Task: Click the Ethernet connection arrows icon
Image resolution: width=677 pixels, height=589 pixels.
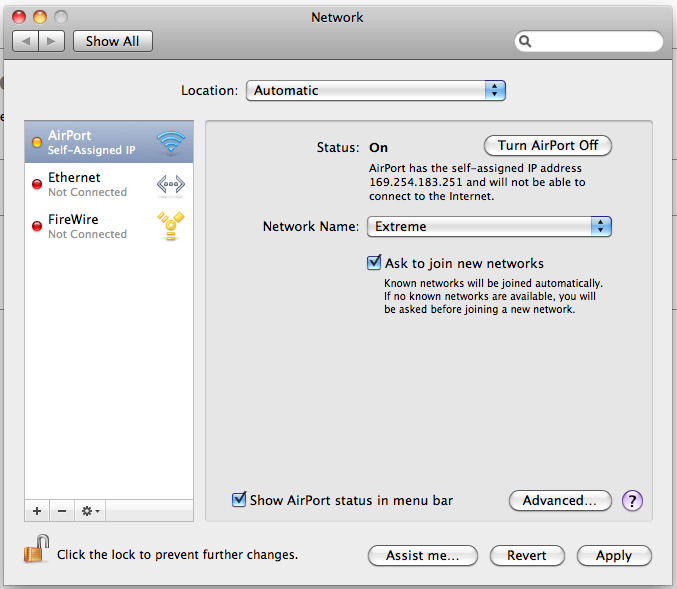Action: [171, 184]
